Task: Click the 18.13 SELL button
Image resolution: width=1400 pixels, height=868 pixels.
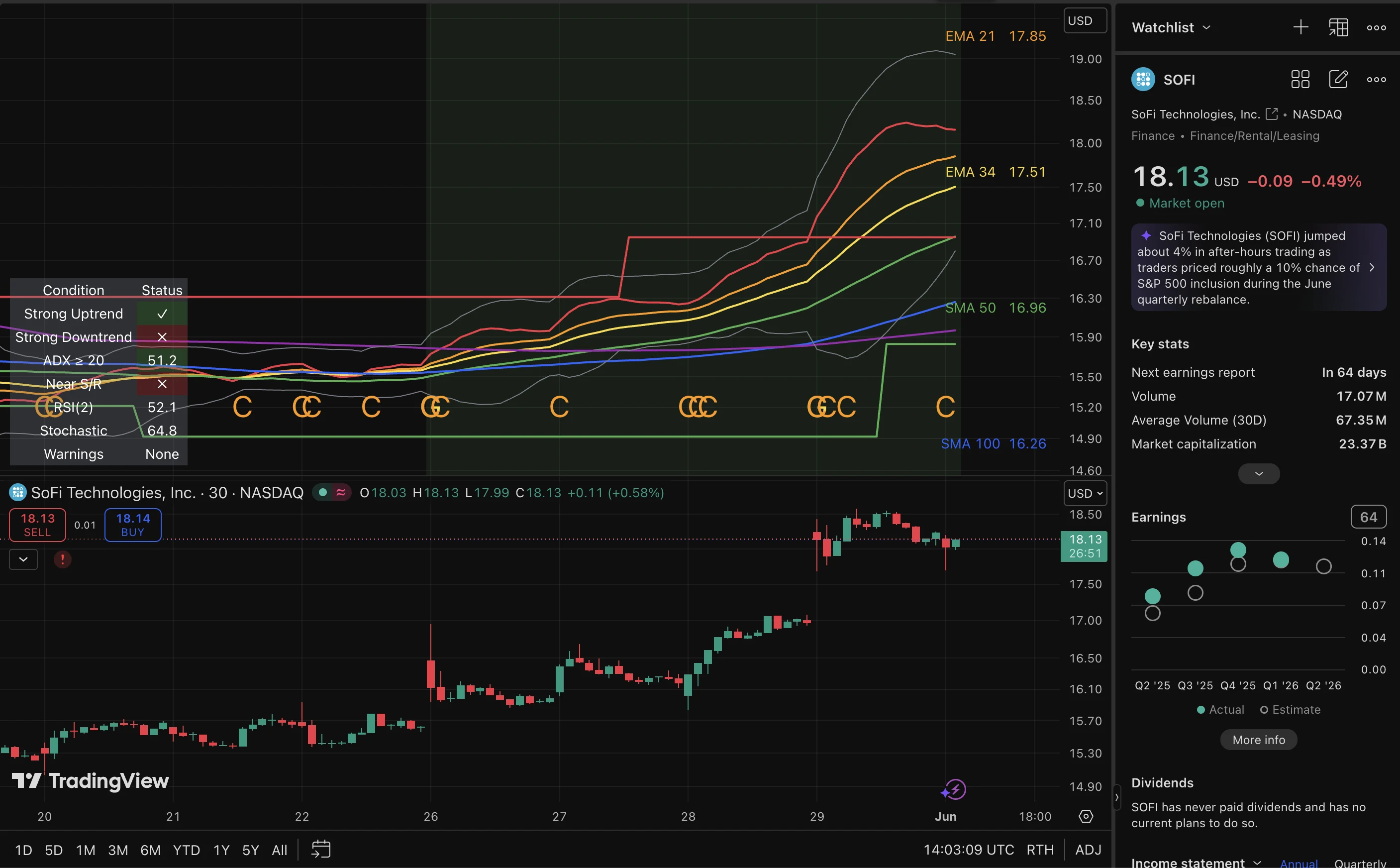Action: 37,525
